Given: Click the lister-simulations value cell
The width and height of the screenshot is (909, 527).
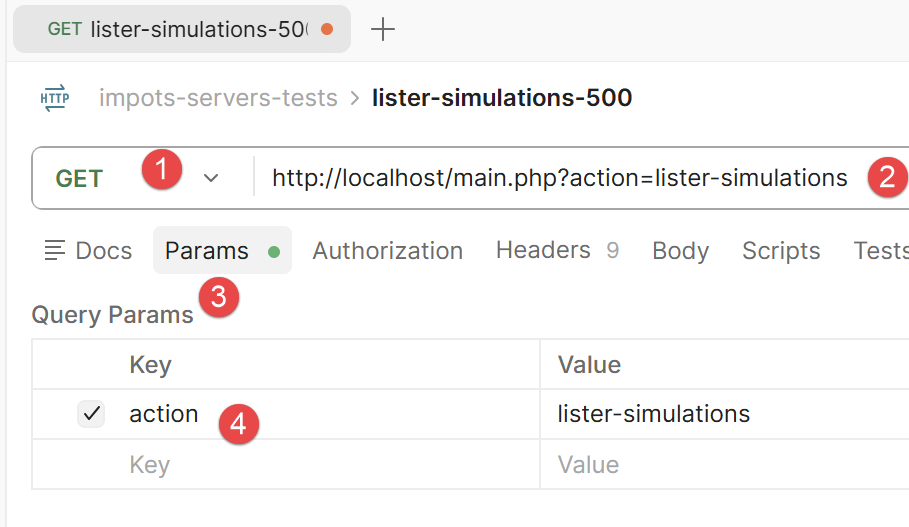Looking at the screenshot, I should pyautogui.click(x=725, y=414).
